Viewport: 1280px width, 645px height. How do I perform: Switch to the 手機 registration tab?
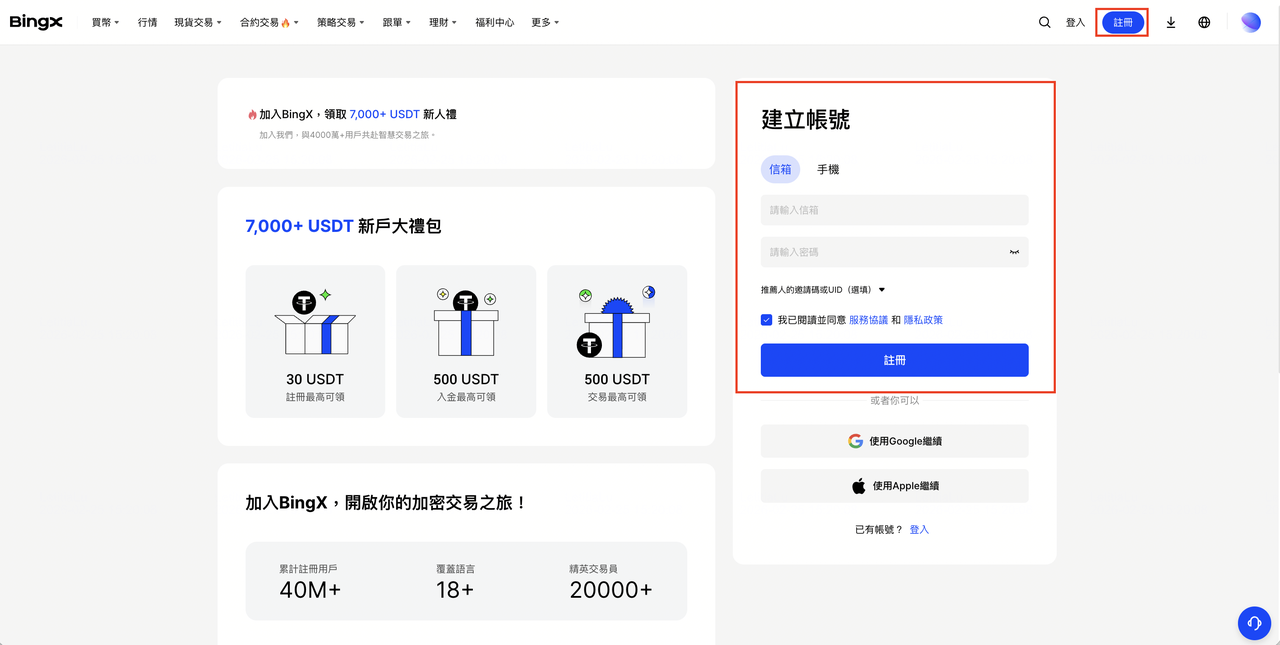(828, 170)
